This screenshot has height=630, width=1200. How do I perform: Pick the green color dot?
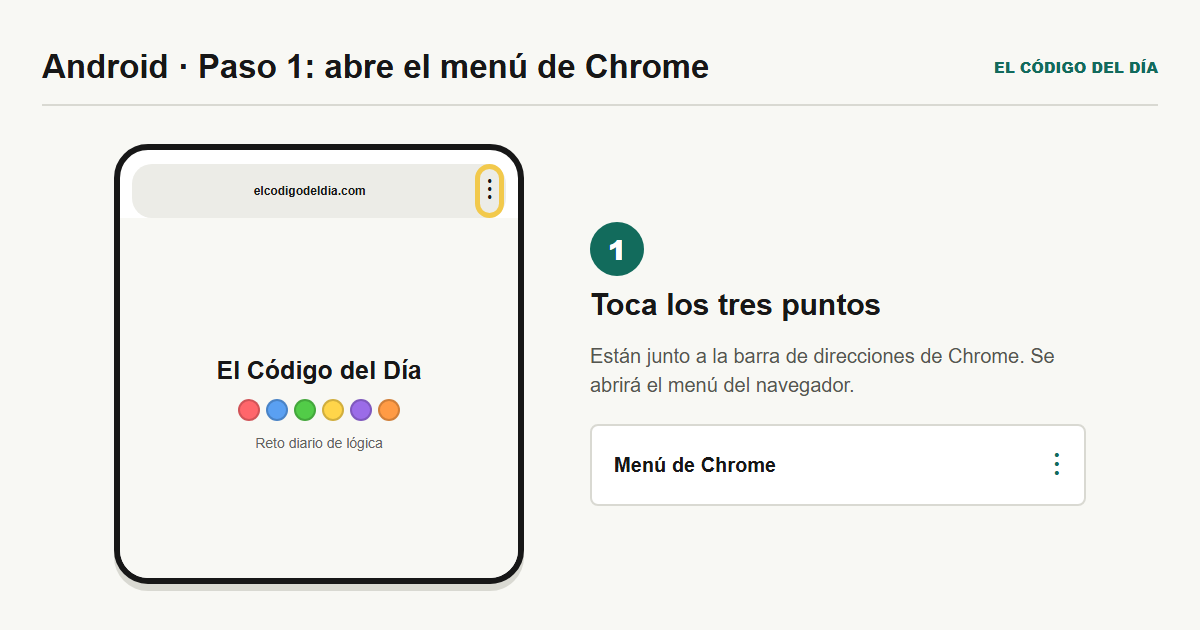tap(305, 410)
